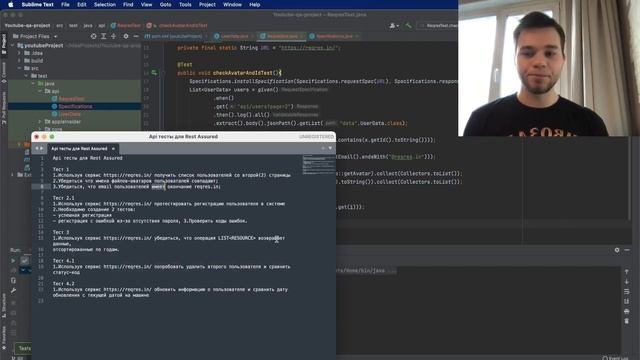Open the Sublime Text application menu
Viewport: 640px width, 360px height.
[38, 4]
